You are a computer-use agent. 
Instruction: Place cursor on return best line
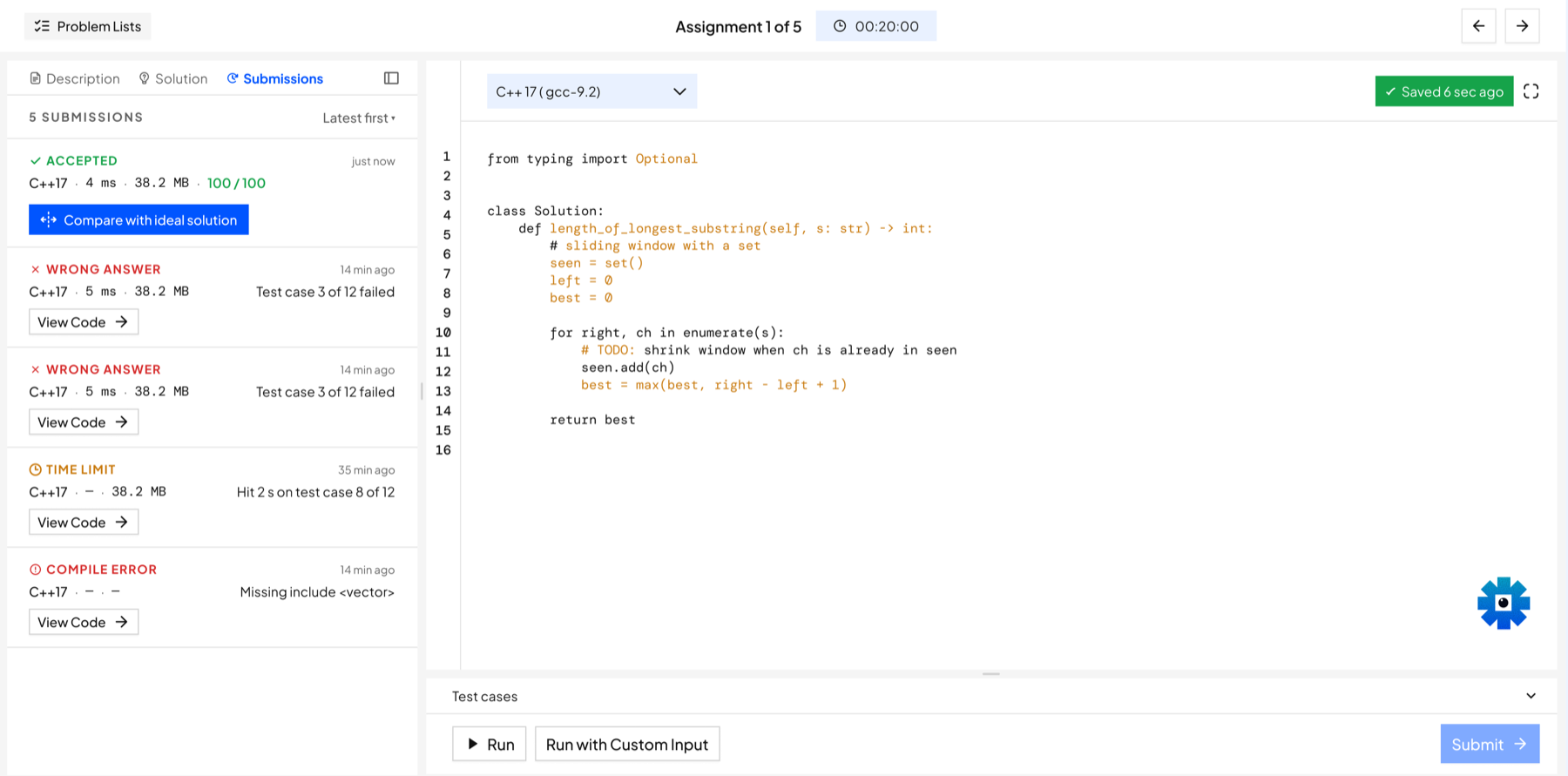coord(592,420)
